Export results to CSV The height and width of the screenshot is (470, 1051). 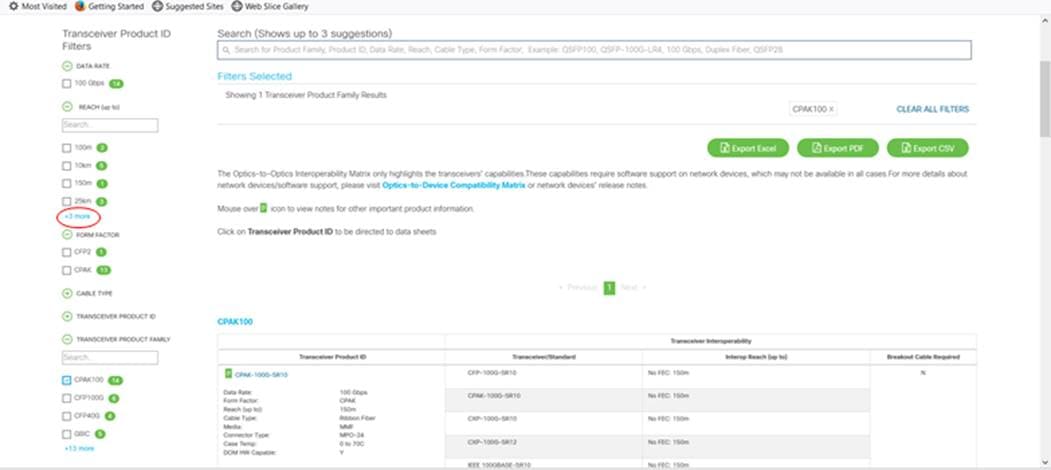click(x=928, y=148)
